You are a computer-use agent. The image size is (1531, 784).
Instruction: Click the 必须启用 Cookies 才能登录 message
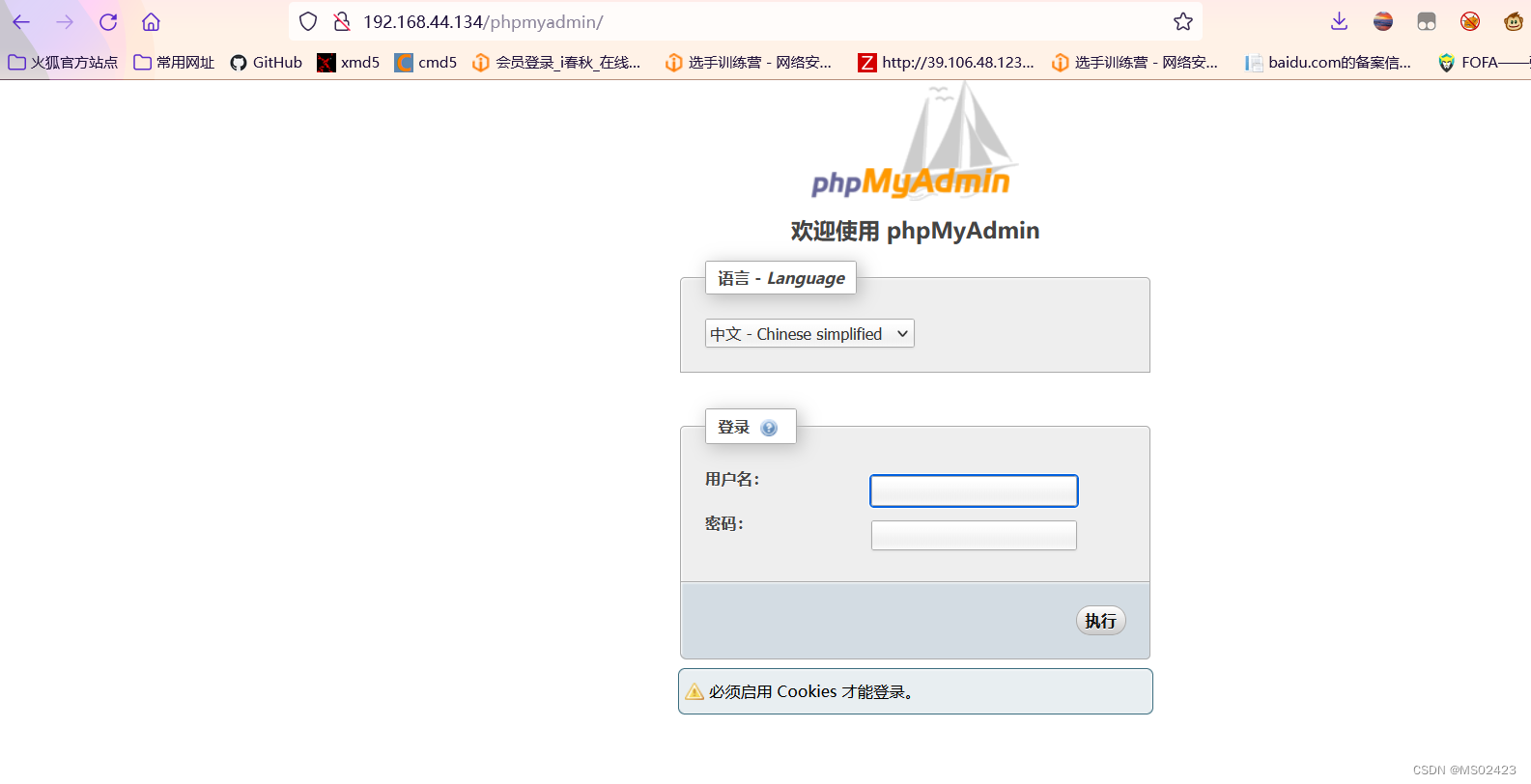pos(811,691)
